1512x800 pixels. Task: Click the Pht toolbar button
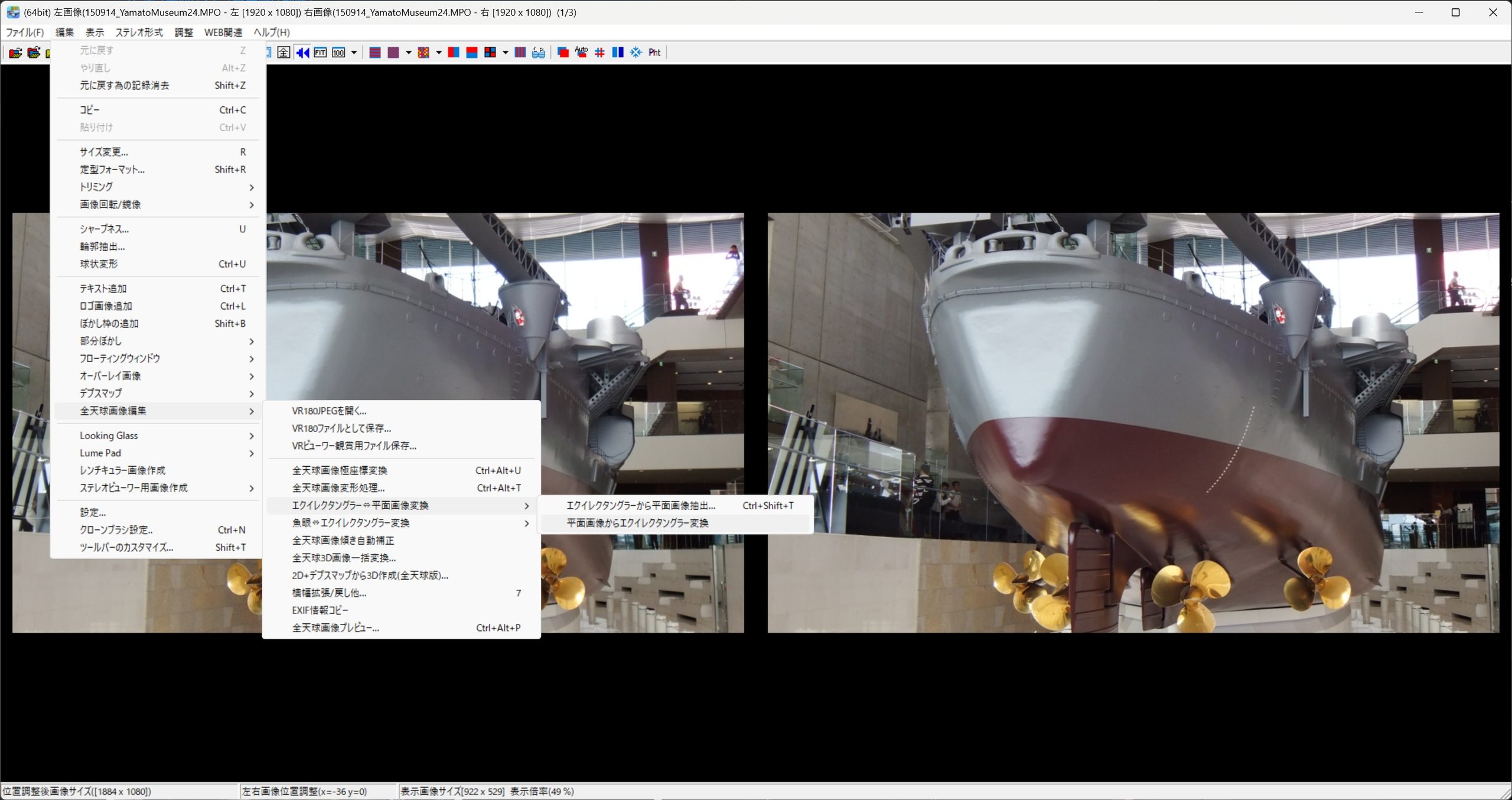click(x=654, y=53)
